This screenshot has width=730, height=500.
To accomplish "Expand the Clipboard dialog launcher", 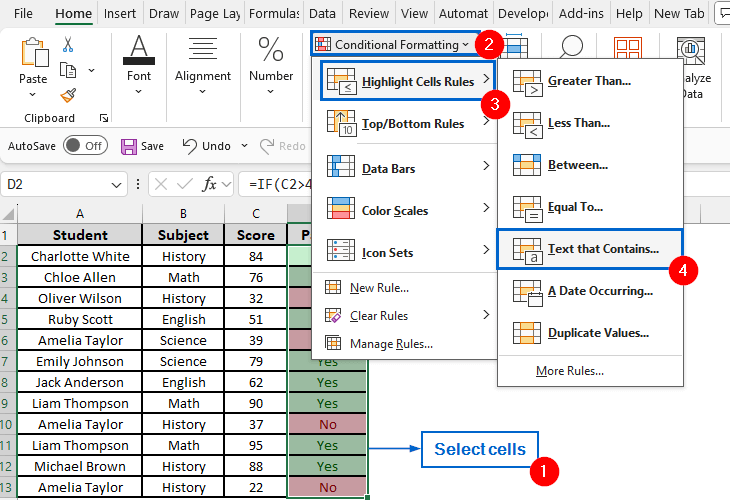I will click(104, 118).
